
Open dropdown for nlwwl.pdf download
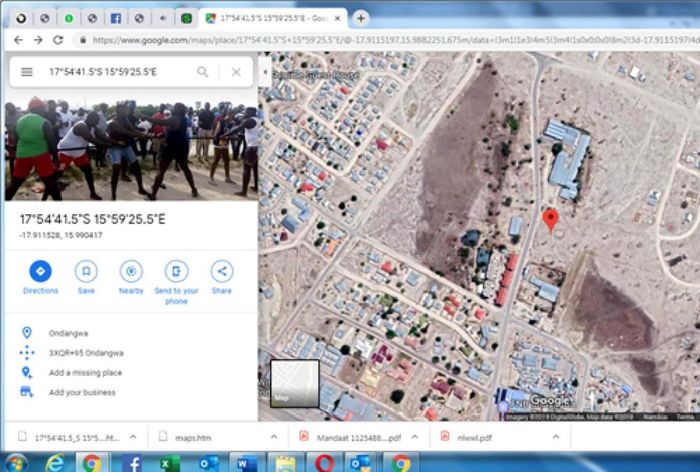click(x=548, y=437)
